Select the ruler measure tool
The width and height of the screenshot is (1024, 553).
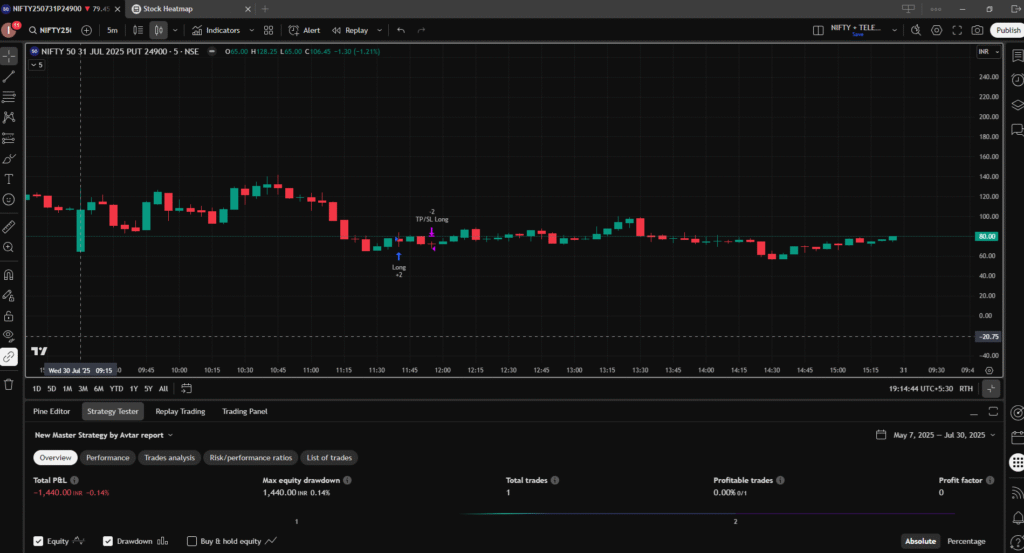pyautogui.click(x=9, y=227)
